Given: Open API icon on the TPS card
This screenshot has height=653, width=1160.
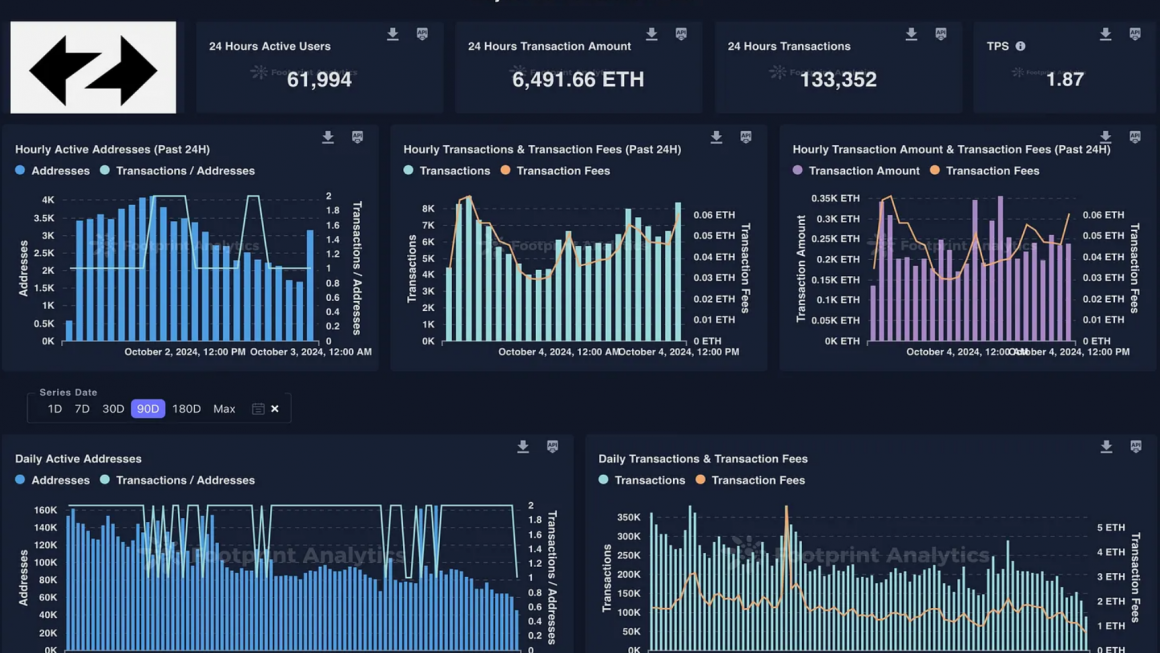Looking at the screenshot, I should point(1135,34).
